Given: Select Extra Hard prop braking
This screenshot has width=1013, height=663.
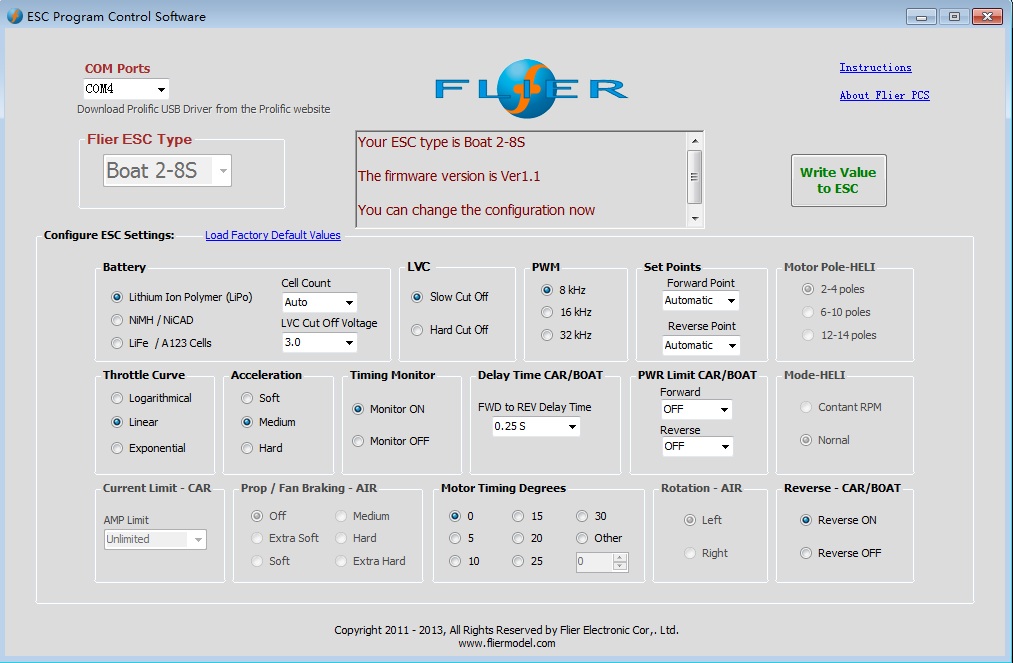Looking at the screenshot, I should [x=371, y=561].
